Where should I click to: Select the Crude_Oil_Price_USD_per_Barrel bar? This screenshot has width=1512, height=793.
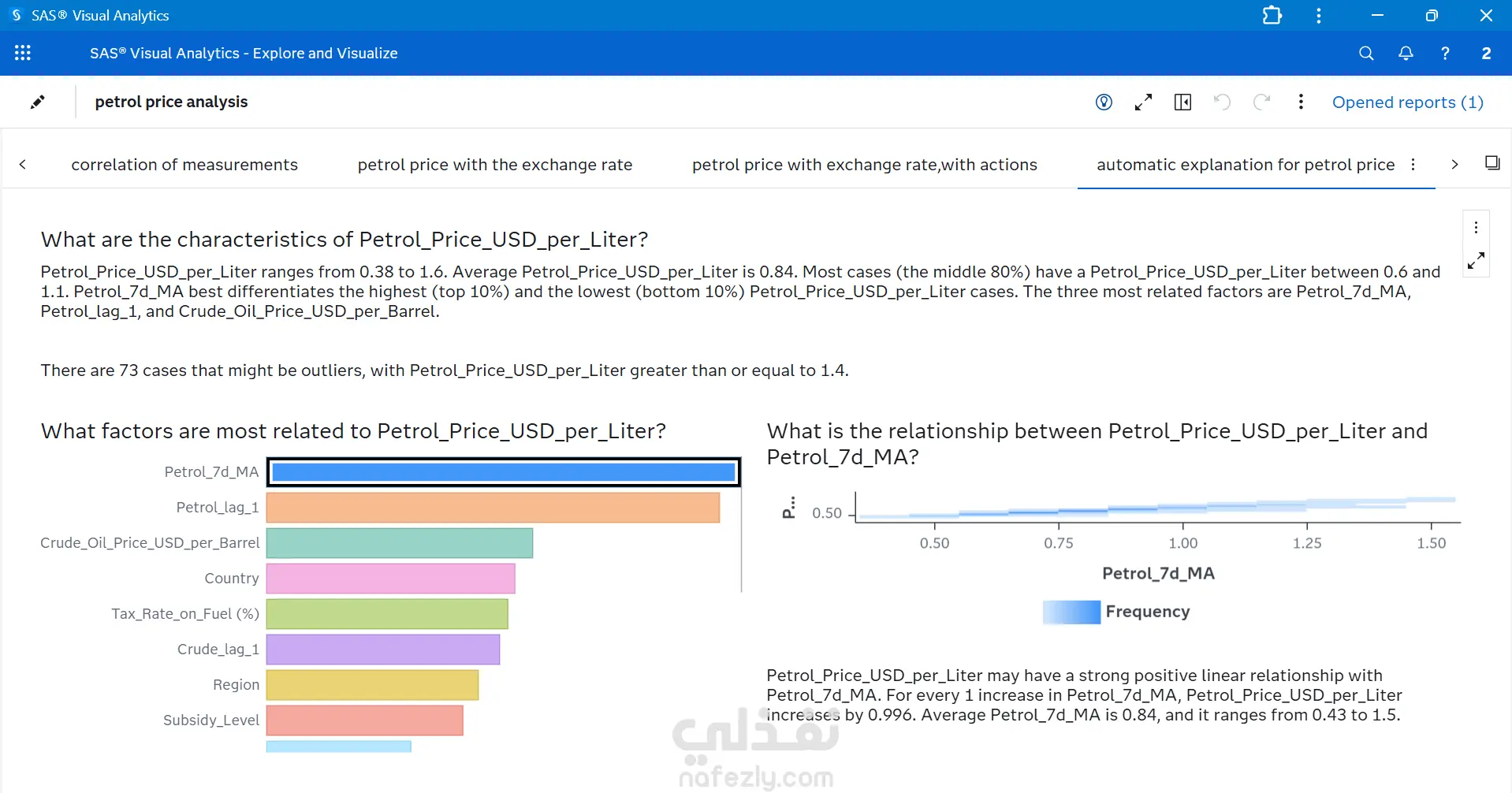click(x=400, y=543)
